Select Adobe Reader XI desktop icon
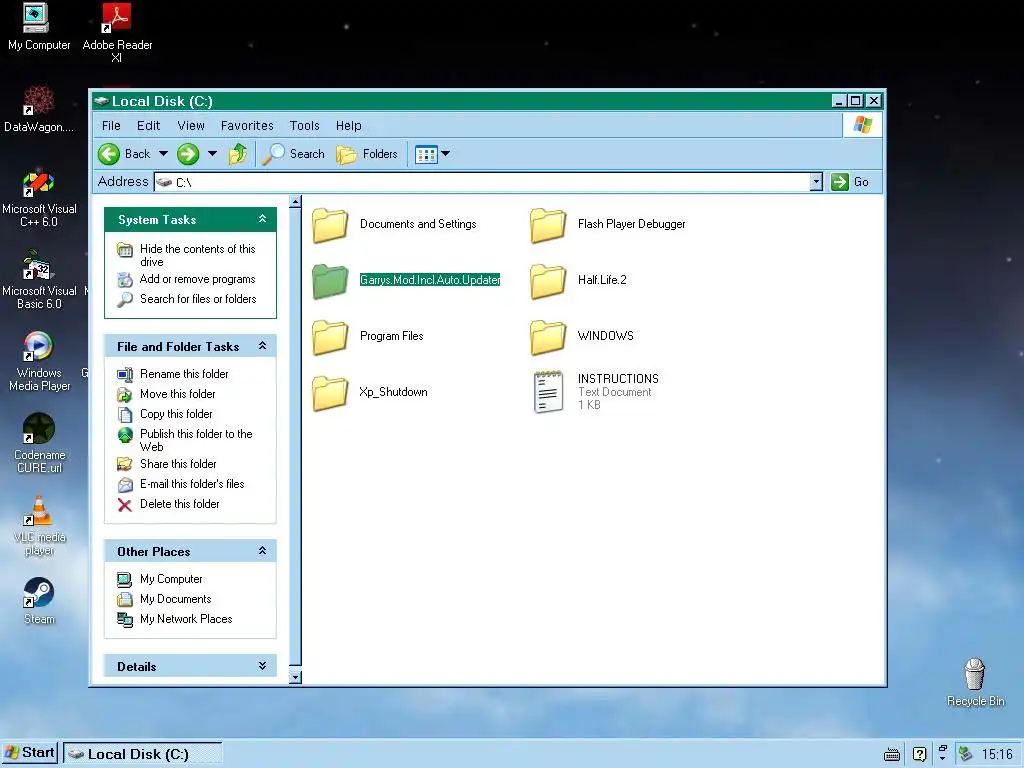 click(x=118, y=33)
